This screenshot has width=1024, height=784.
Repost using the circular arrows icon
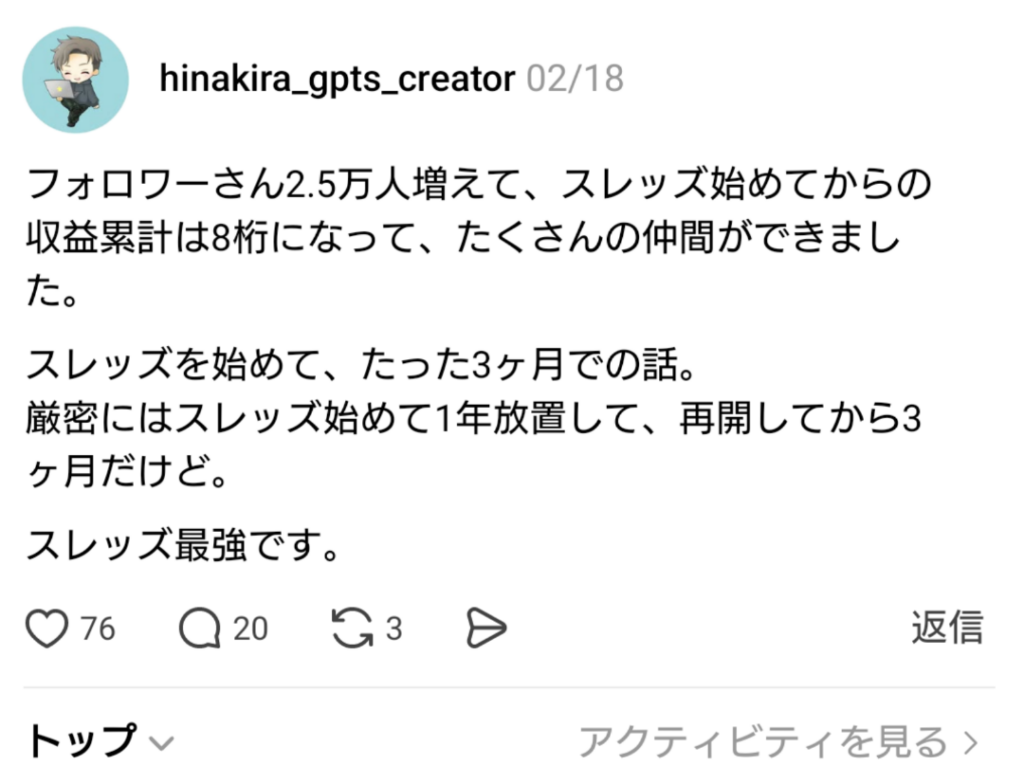[352, 628]
